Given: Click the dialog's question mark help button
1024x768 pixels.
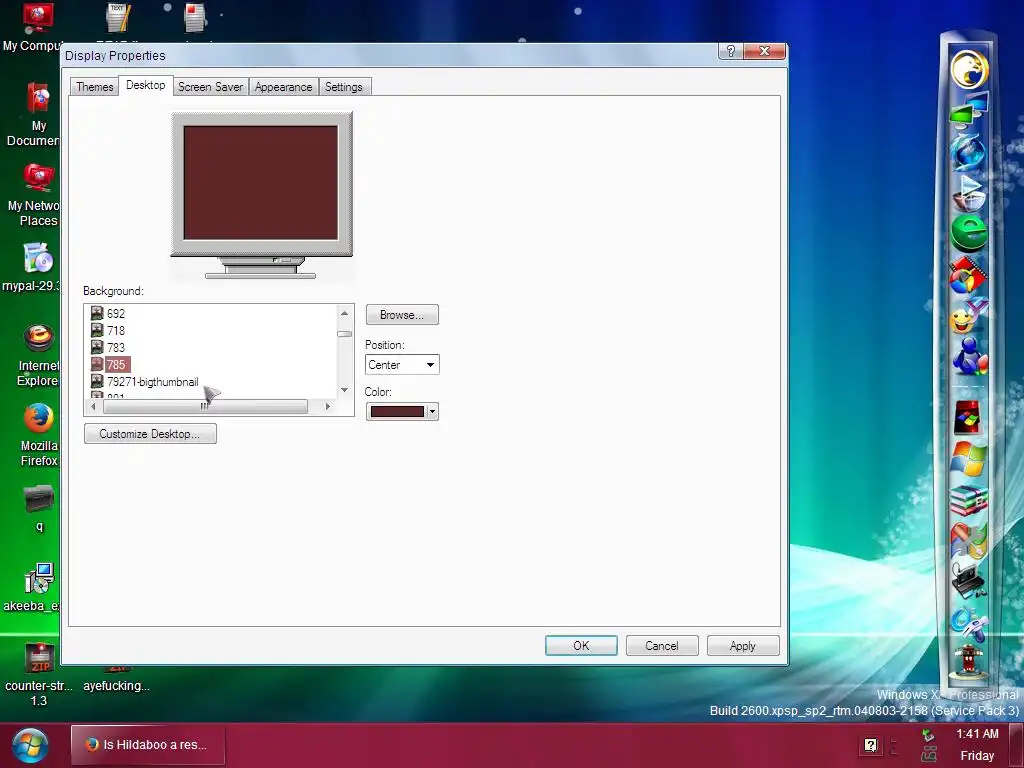Looking at the screenshot, I should pos(731,51).
